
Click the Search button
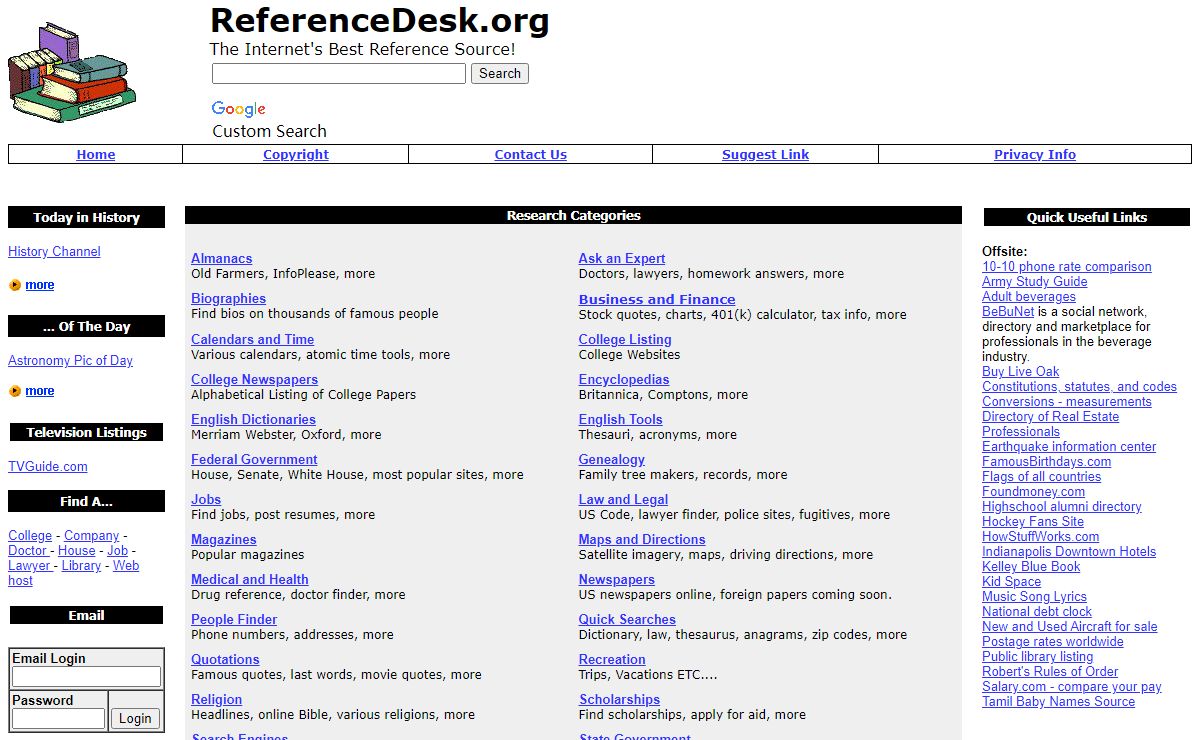[500, 73]
